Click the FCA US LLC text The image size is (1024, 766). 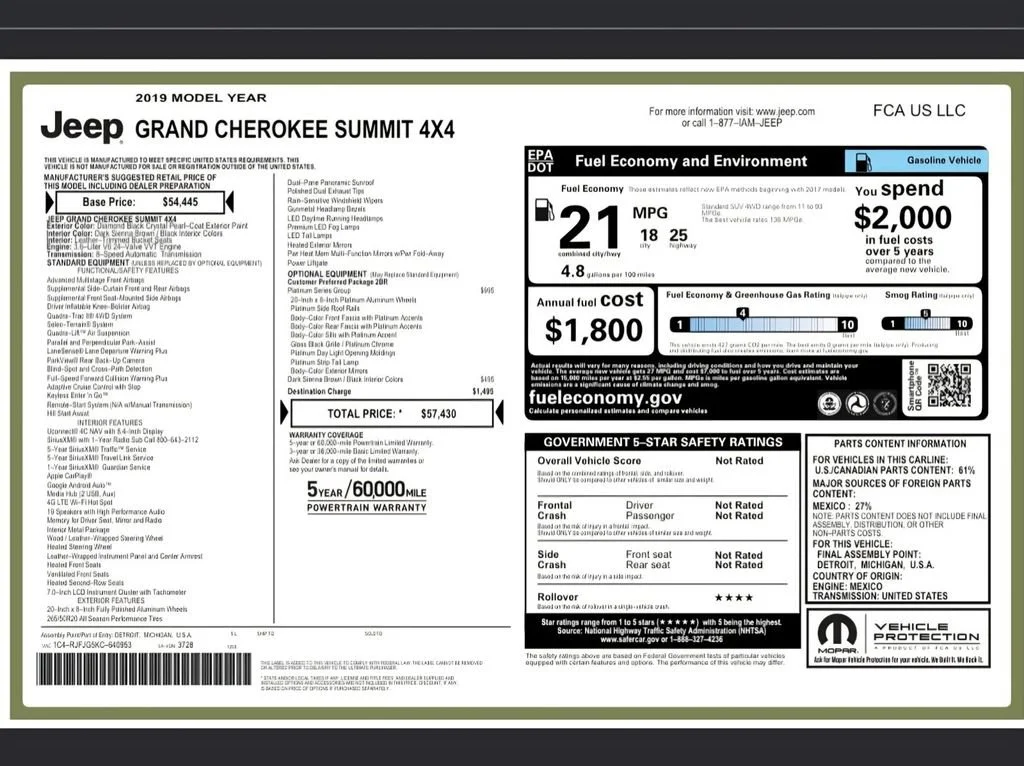(919, 110)
